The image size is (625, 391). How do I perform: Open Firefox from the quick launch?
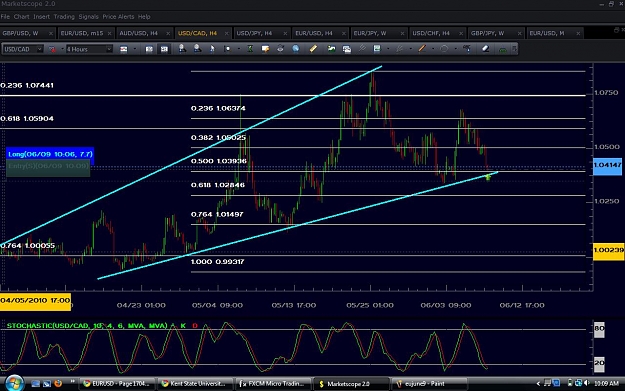point(58,383)
